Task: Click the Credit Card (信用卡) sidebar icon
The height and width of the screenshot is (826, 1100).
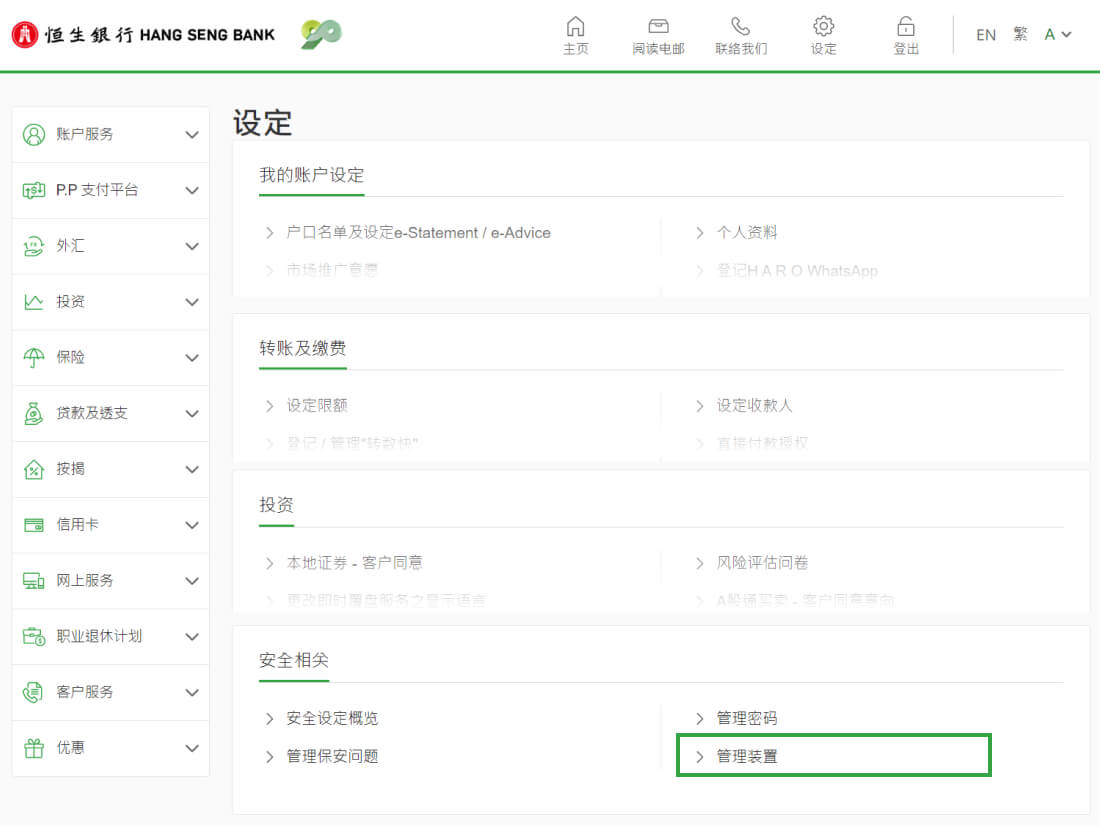Action: click(34, 525)
